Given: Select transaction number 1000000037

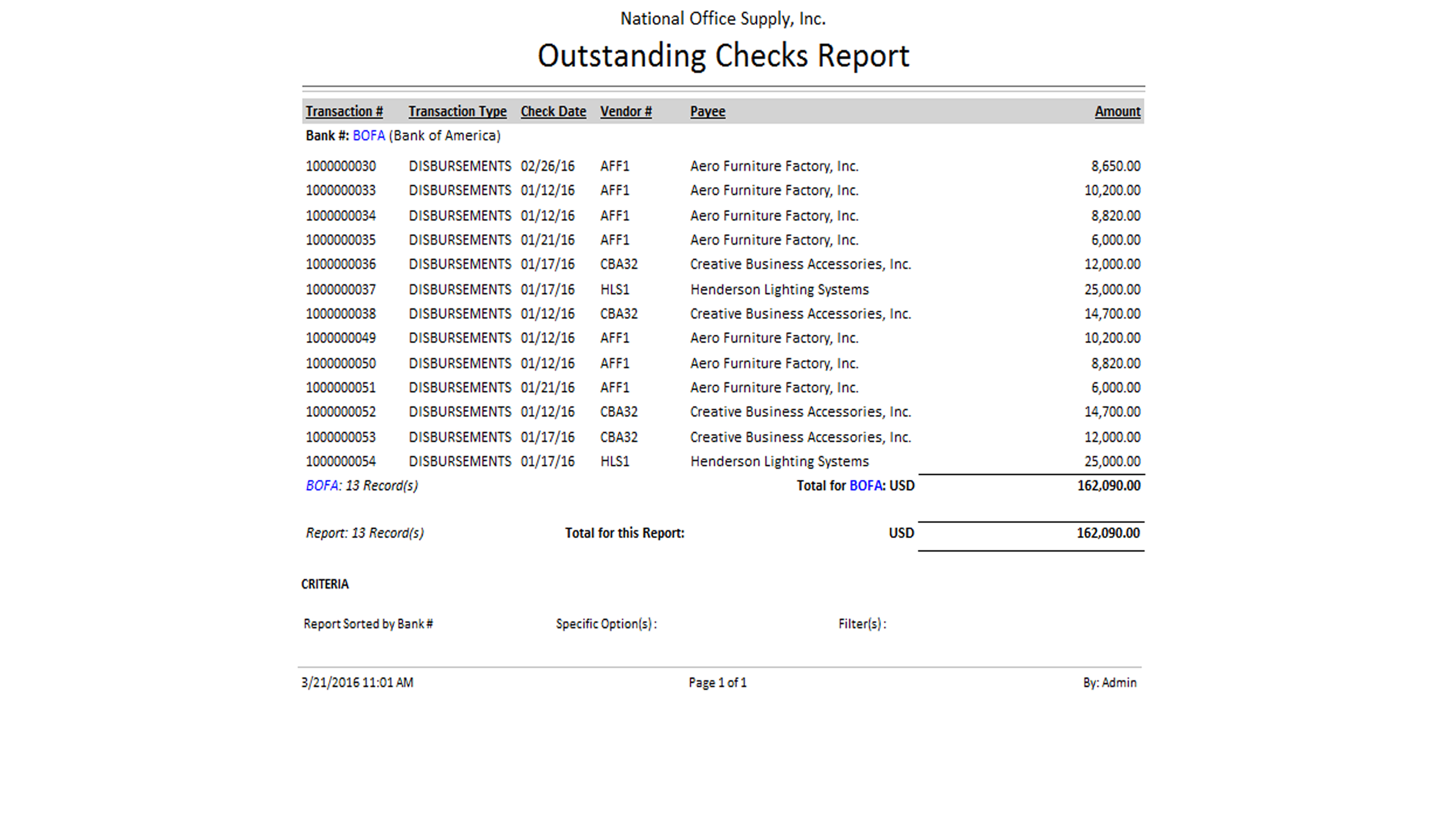Looking at the screenshot, I should (340, 290).
